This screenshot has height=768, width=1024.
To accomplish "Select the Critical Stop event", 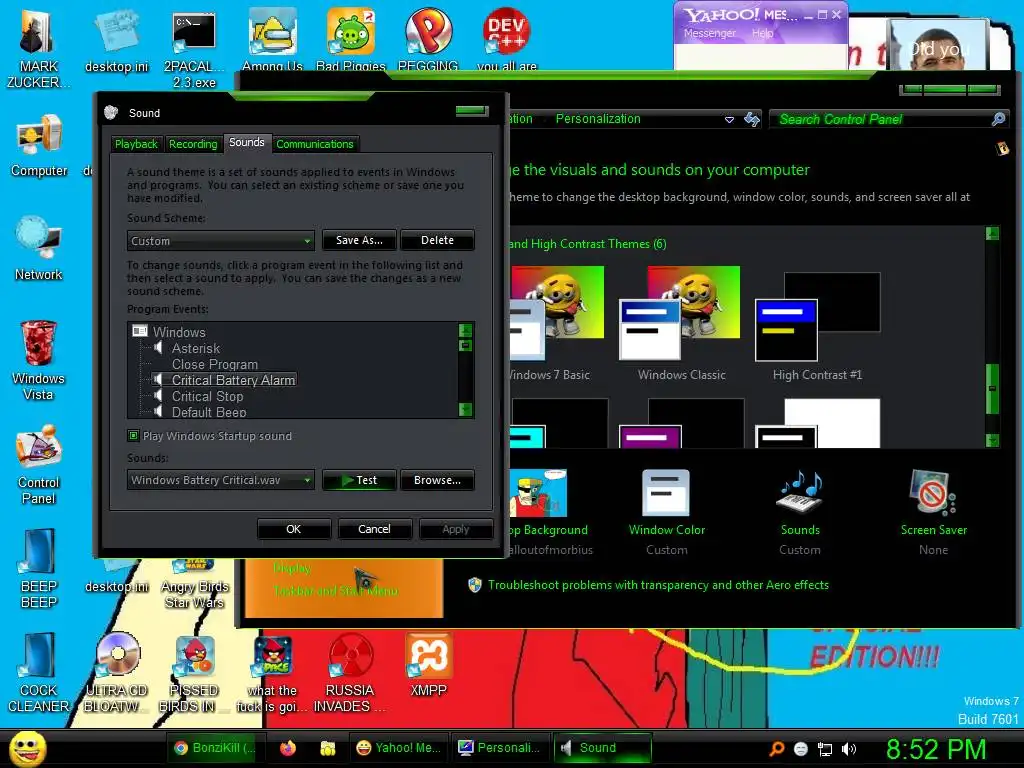I will (x=208, y=396).
